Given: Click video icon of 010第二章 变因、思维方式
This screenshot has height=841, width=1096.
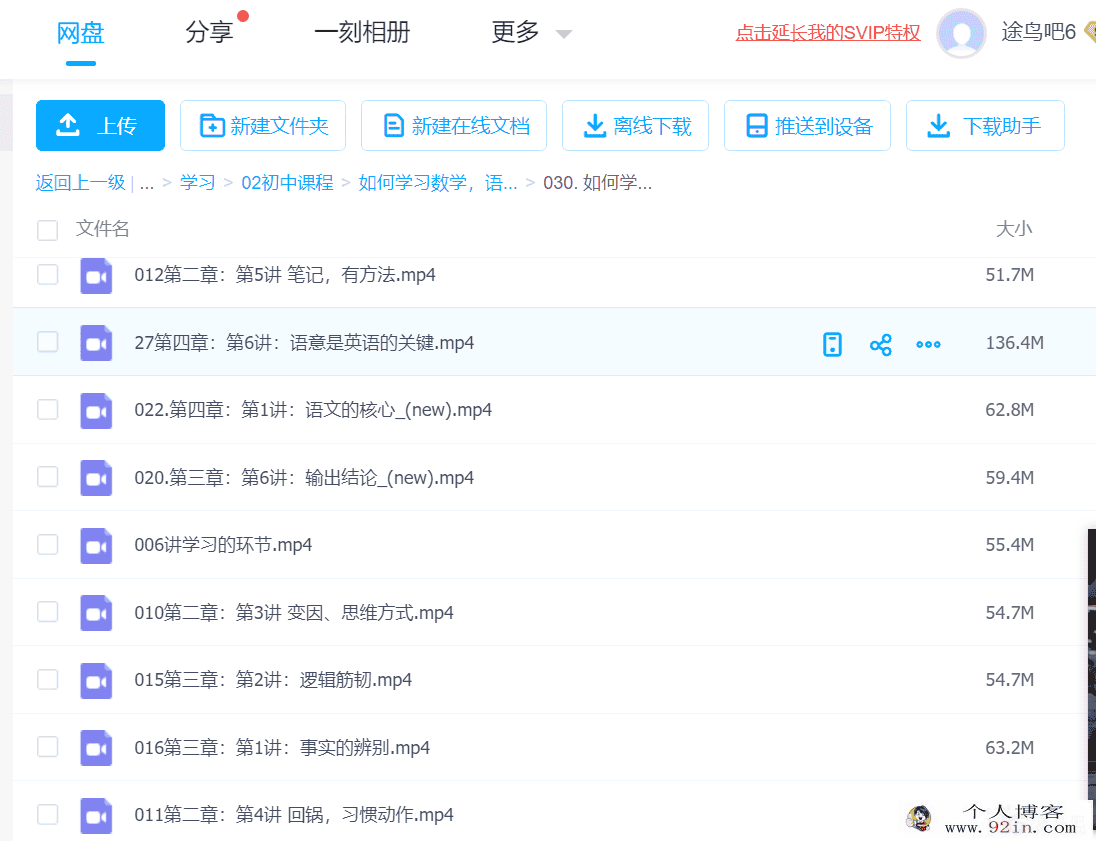Looking at the screenshot, I should (x=96, y=613).
